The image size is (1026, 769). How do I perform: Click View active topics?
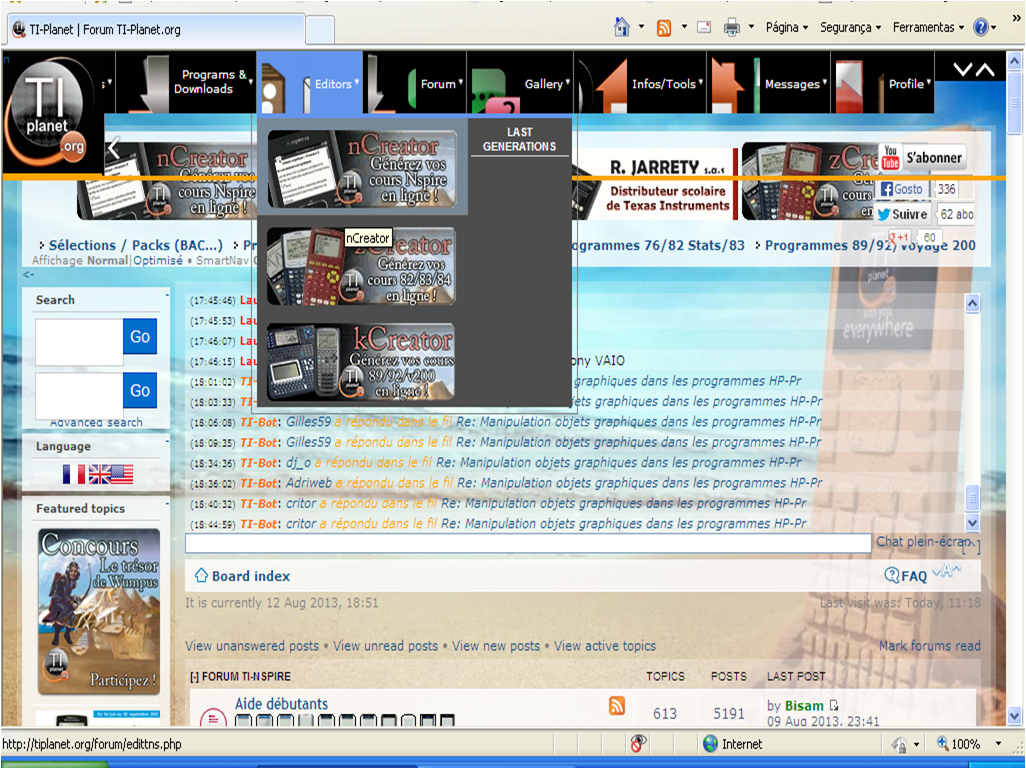click(605, 646)
